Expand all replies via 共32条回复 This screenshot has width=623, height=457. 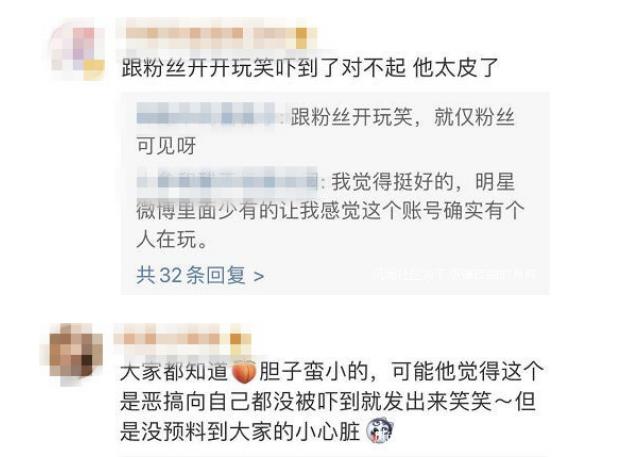pyautogui.click(x=200, y=275)
